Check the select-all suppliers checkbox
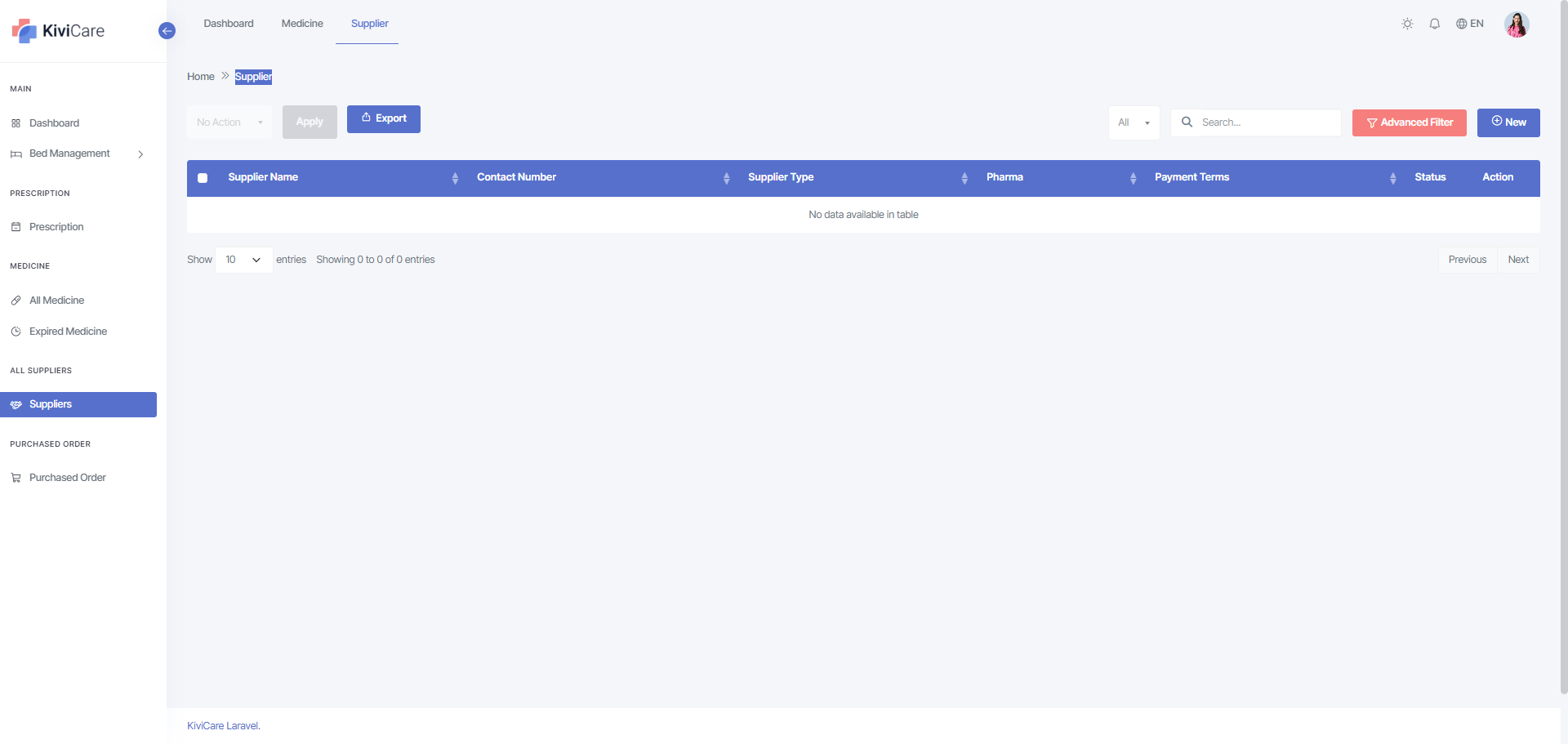1568x744 pixels. click(x=203, y=178)
